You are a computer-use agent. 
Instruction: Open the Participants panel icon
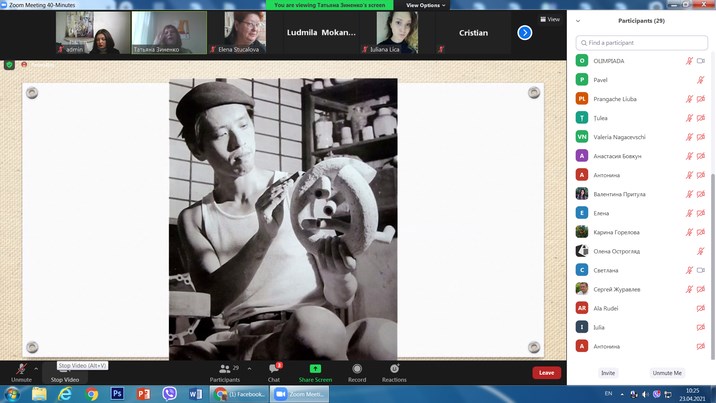point(225,369)
